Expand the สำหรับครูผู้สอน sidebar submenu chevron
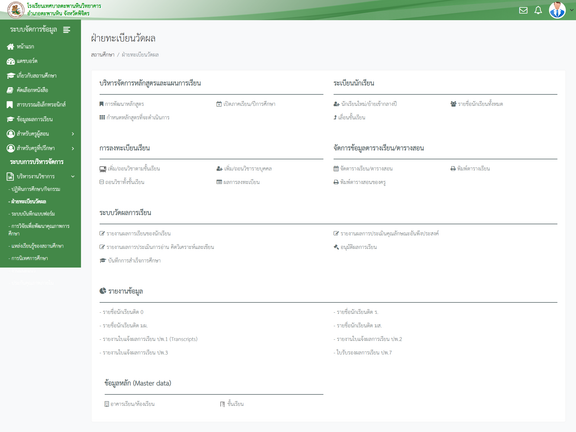 coord(73,134)
